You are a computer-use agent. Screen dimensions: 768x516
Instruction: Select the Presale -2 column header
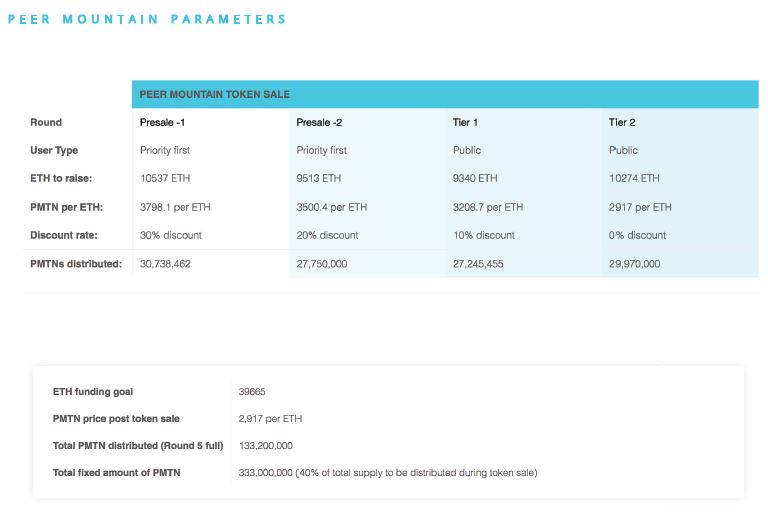coord(319,122)
